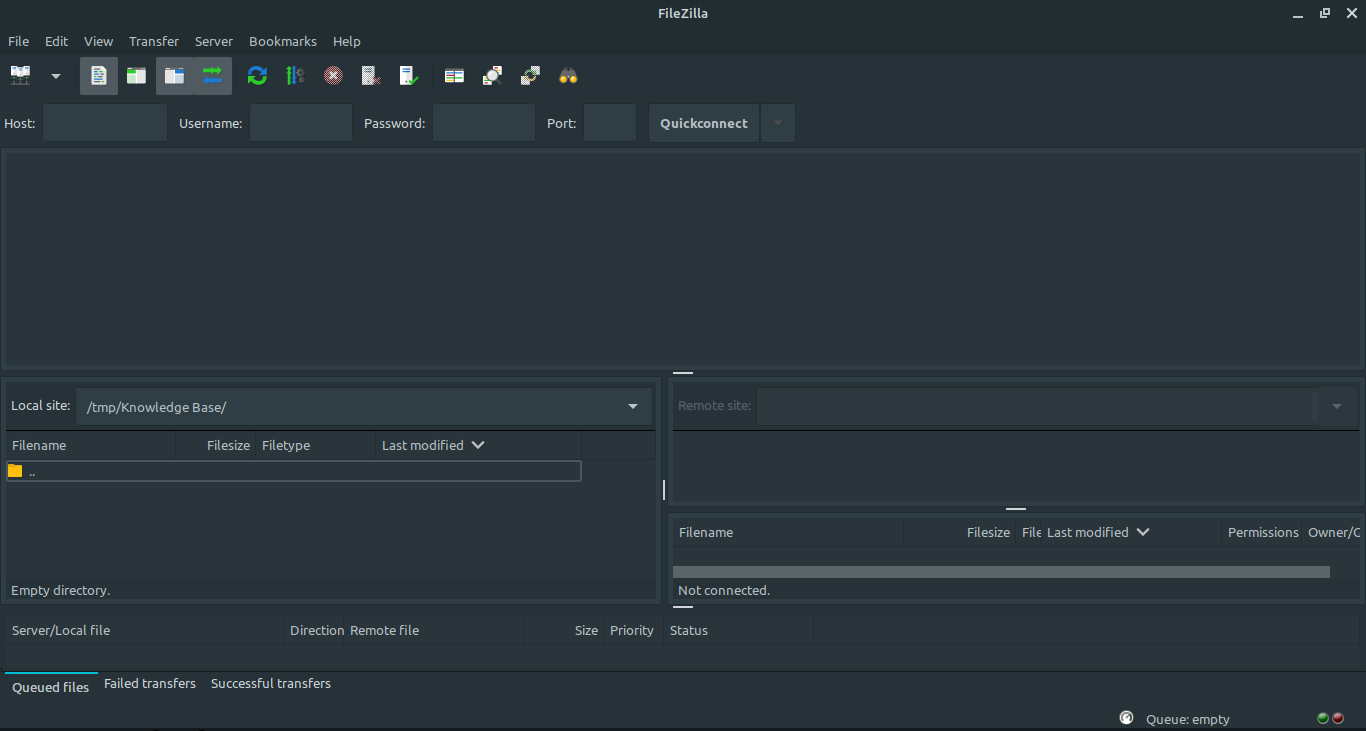Image resolution: width=1366 pixels, height=731 pixels.
Task: Toggle directory comparison icon
Action: tap(492, 76)
